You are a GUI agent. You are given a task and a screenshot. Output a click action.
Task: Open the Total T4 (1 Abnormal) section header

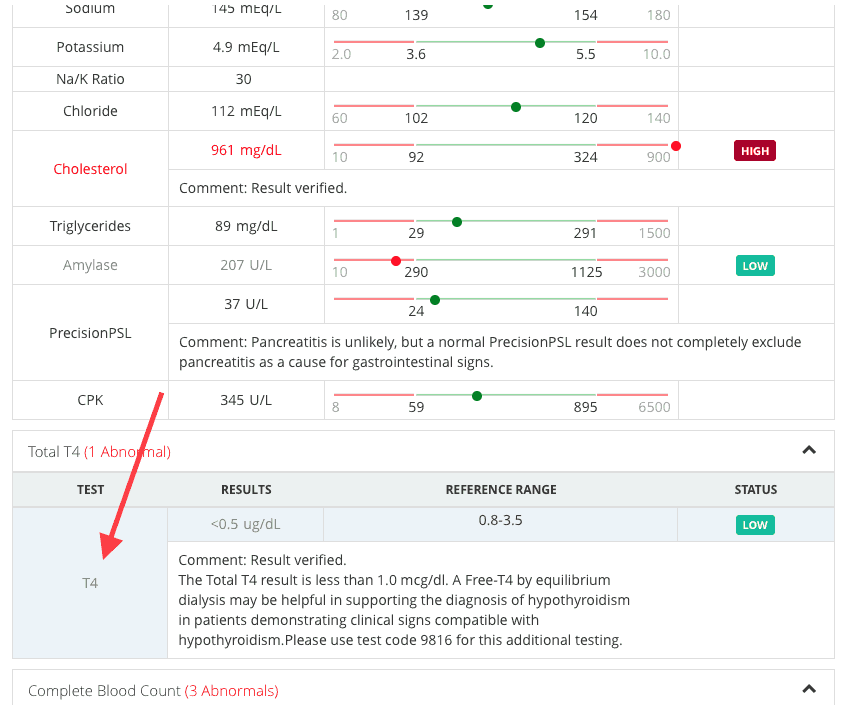100,452
